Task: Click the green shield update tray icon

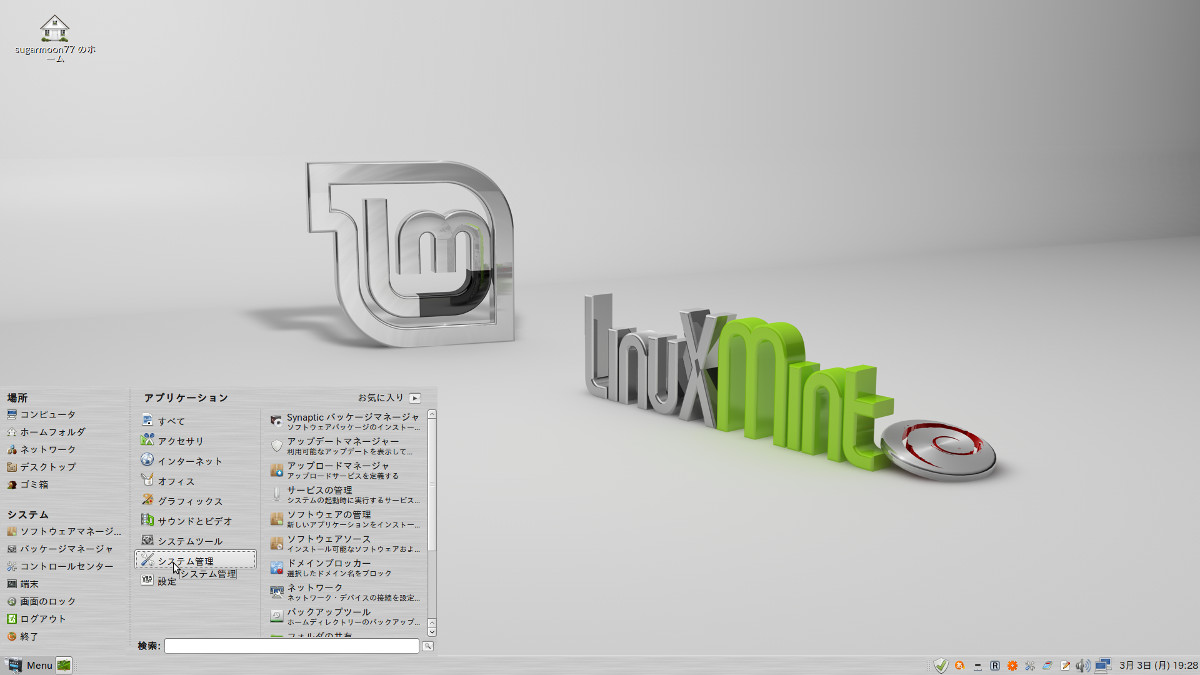Action: (940, 665)
